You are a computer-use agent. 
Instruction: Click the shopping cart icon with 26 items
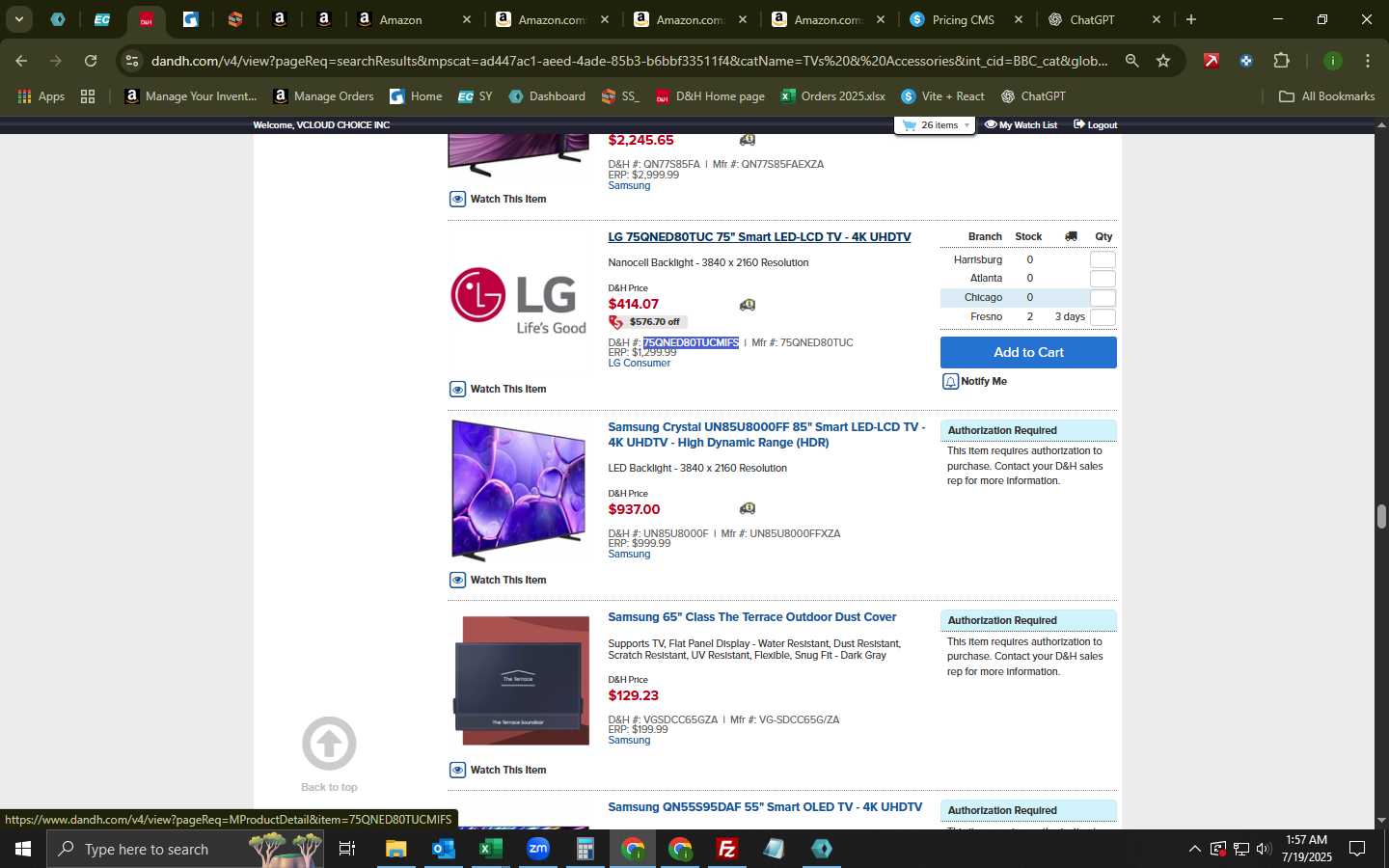(x=909, y=125)
